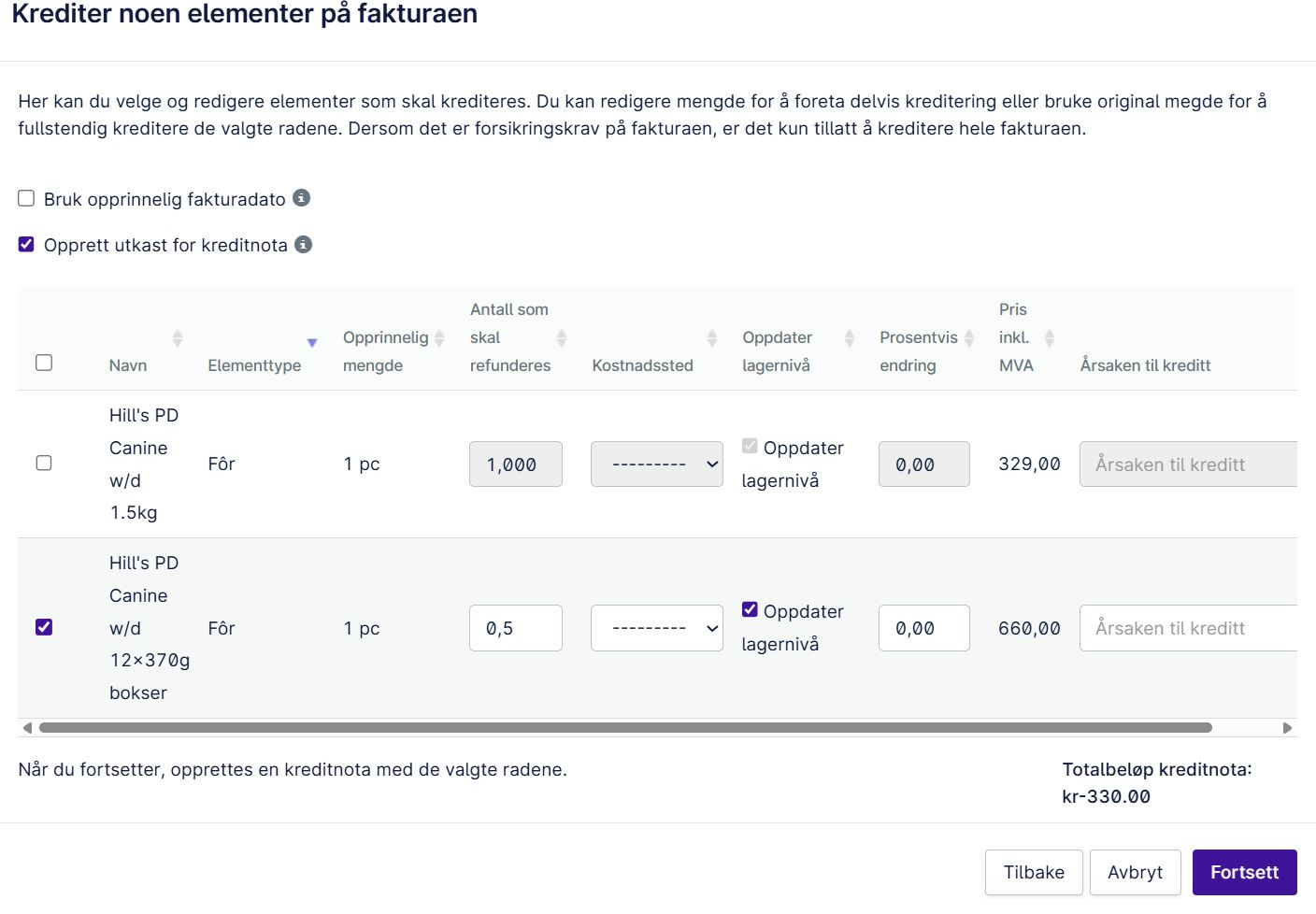Sort by Opprinnelig mengde column arrows
This screenshot has height=914, width=1316.
coord(439,338)
